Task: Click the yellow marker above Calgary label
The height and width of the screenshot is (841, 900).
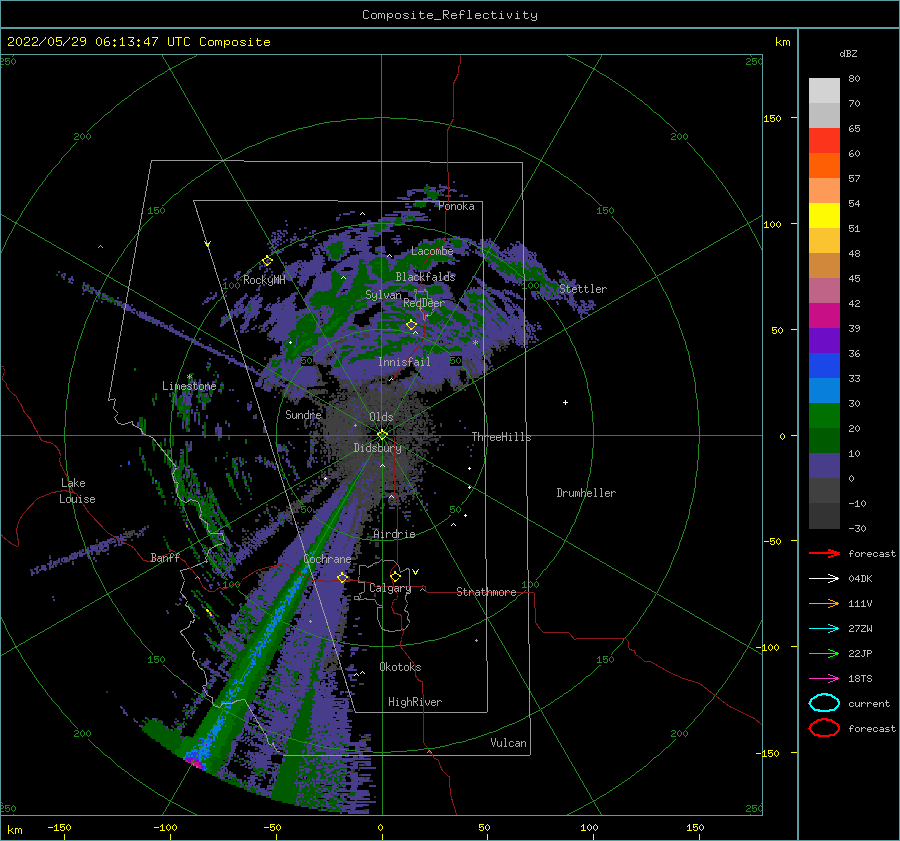Action: click(395, 576)
